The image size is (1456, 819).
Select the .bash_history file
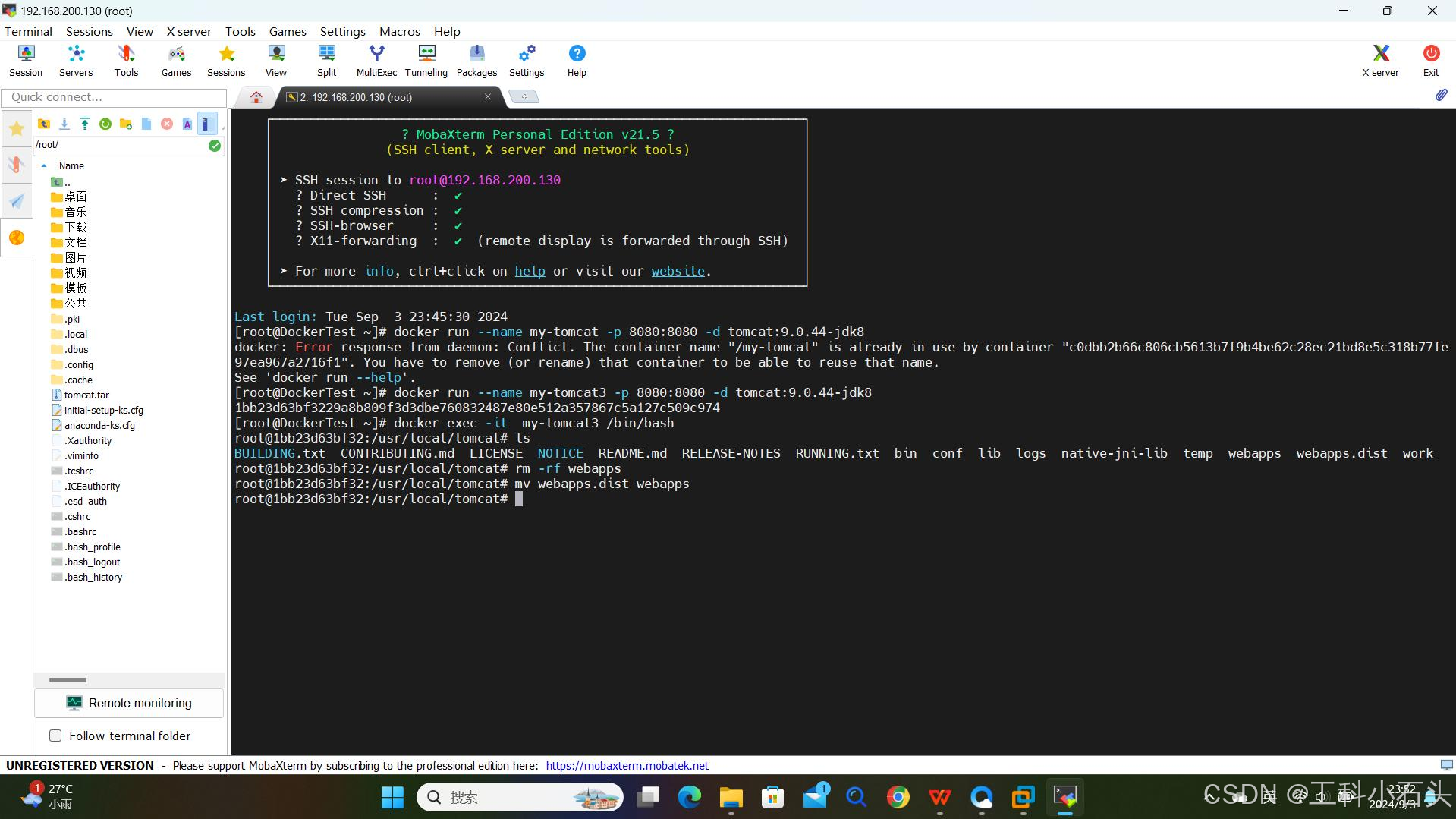93,577
